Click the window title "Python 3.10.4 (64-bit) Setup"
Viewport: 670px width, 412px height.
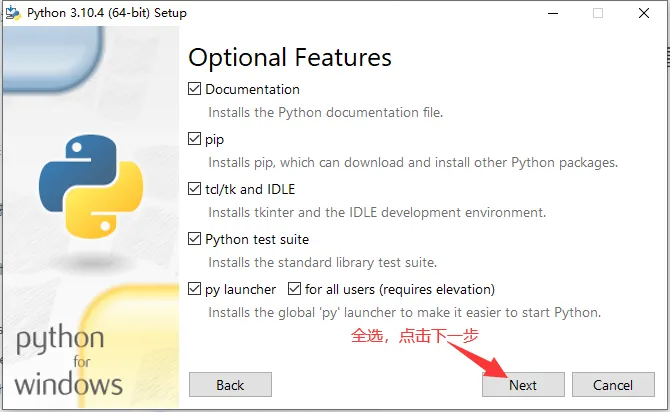pos(106,13)
